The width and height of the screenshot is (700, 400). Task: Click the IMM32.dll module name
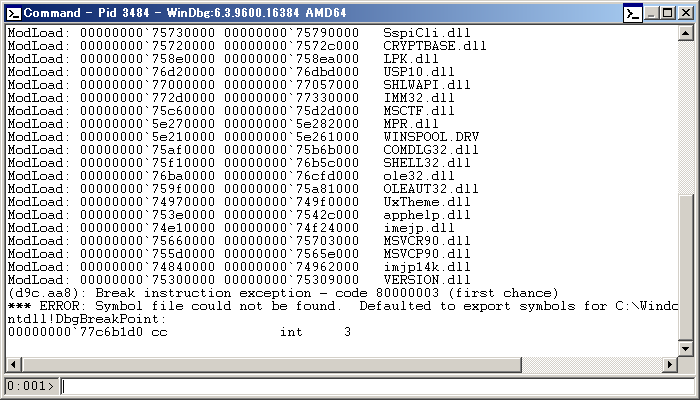coord(418,98)
